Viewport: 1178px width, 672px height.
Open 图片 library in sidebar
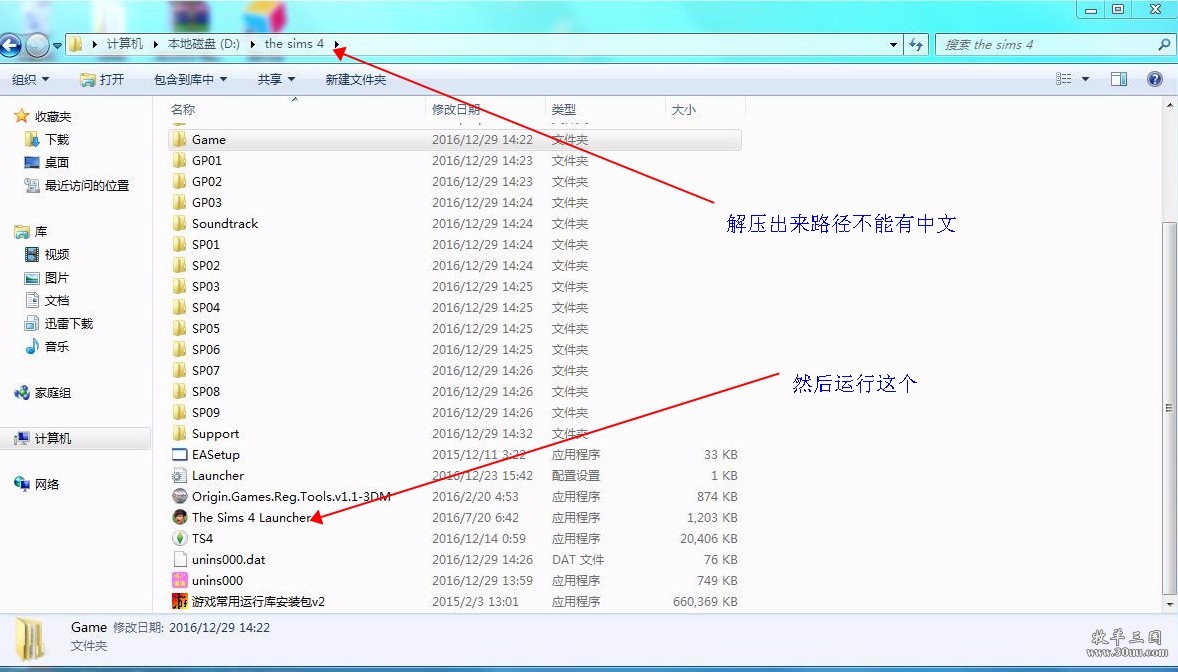tap(57, 278)
